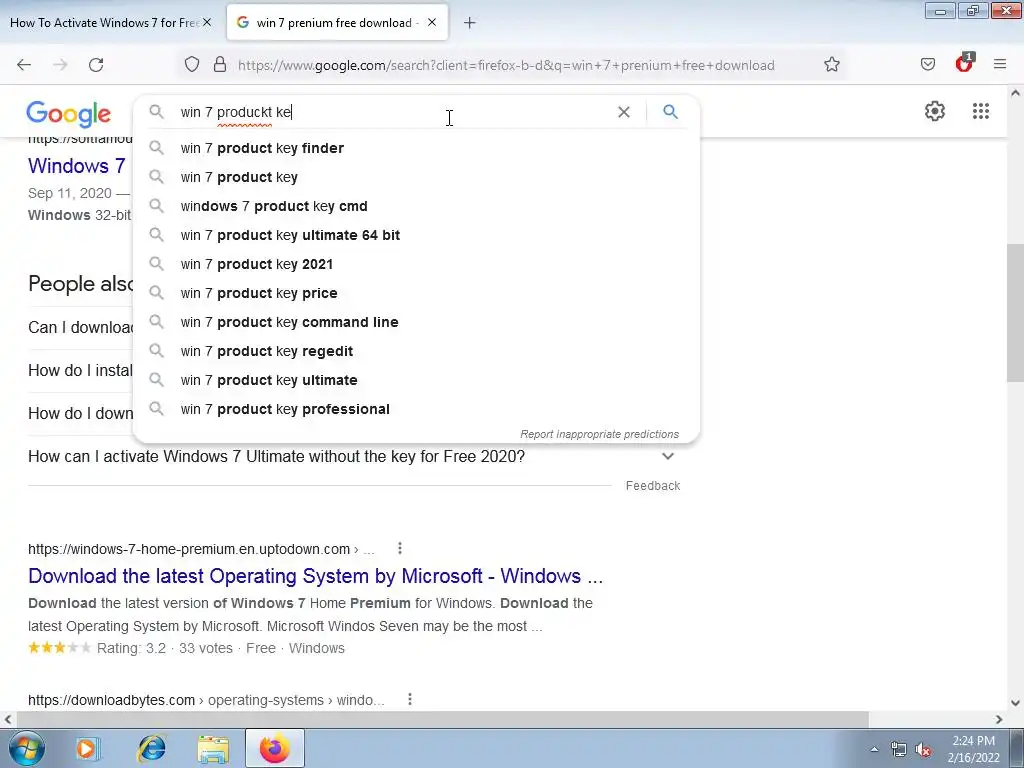1024x768 pixels.
Task: Click into the Google search input field
Action: point(395,112)
